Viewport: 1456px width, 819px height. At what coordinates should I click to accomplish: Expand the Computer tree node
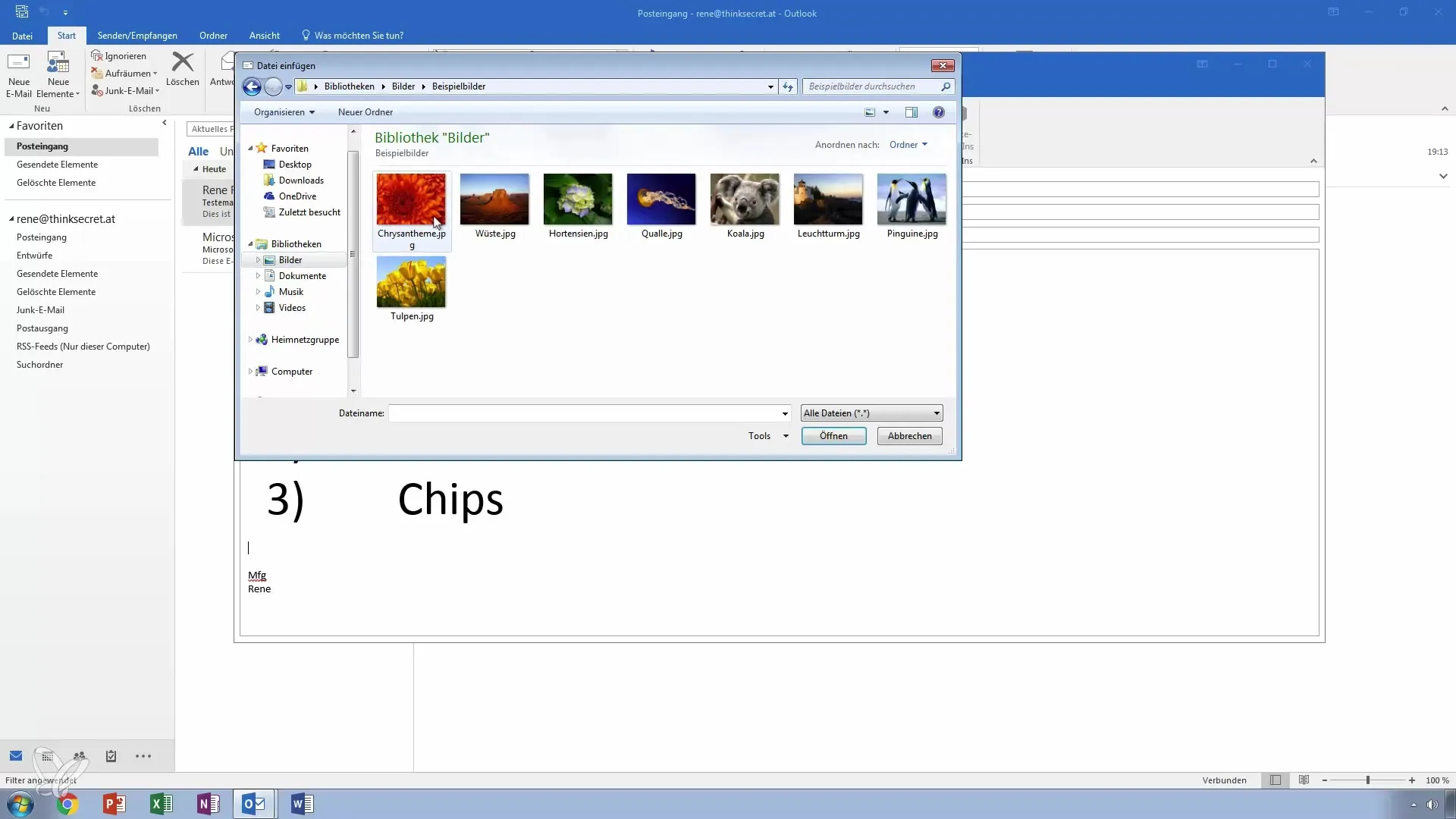[x=250, y=372]
